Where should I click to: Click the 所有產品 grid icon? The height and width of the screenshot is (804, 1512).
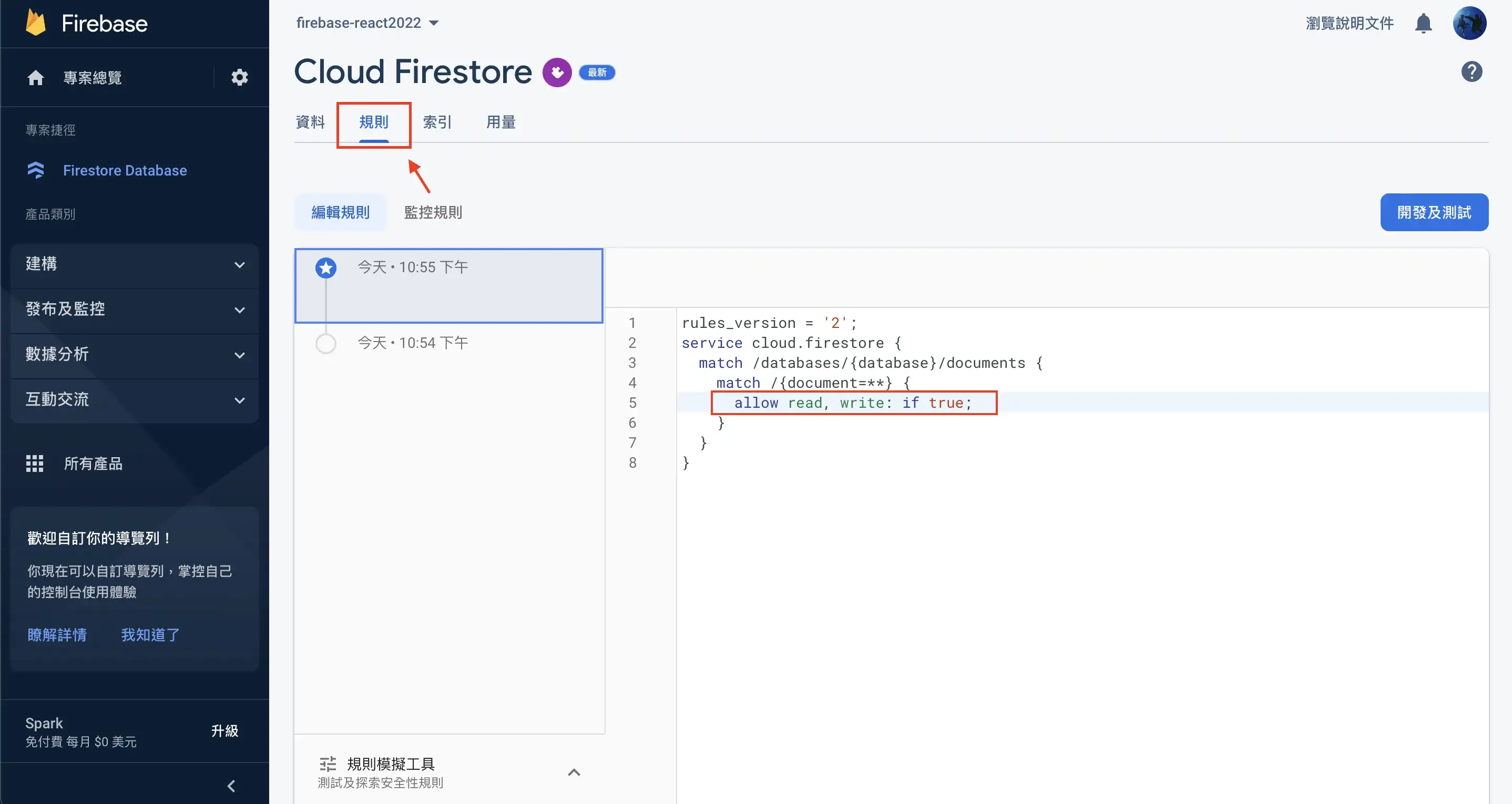[x=35, y=463]
